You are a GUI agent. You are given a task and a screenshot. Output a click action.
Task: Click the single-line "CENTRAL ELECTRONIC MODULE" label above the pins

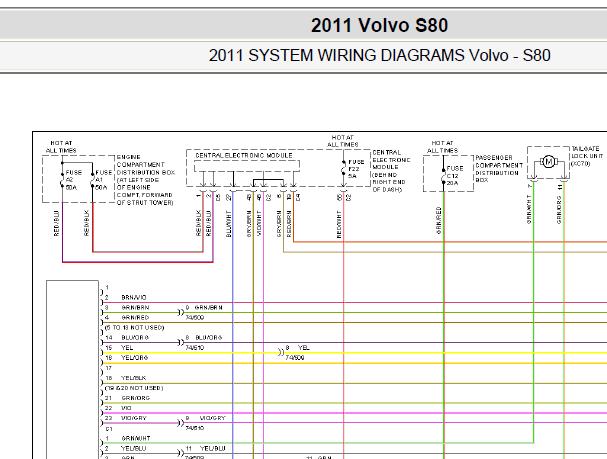click(244, 156)
